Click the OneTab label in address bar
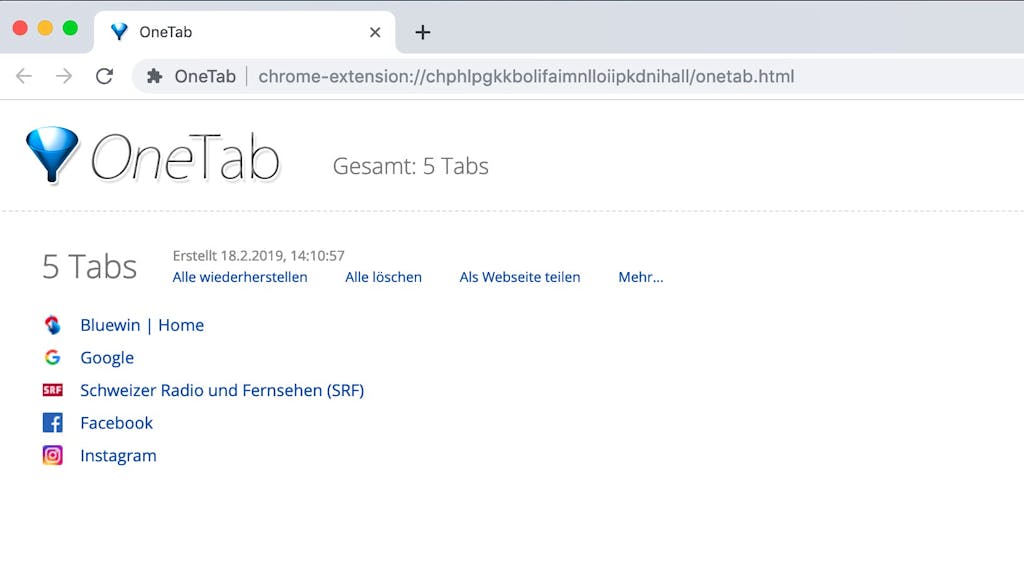Image resolution: width=1024 pixels, height=575 pixels. [x=205, y=76]
